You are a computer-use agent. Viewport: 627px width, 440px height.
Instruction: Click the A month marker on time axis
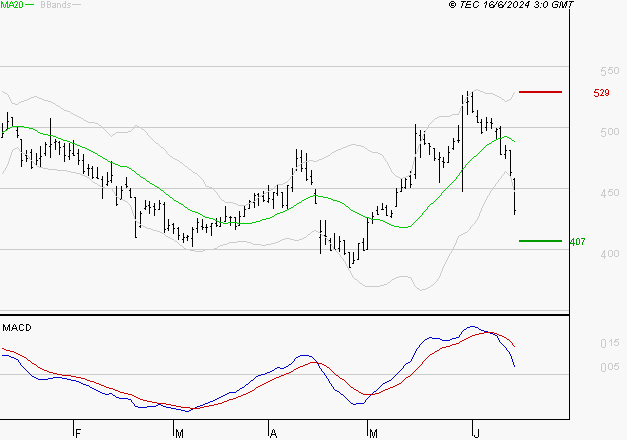[x=274, y=434]
